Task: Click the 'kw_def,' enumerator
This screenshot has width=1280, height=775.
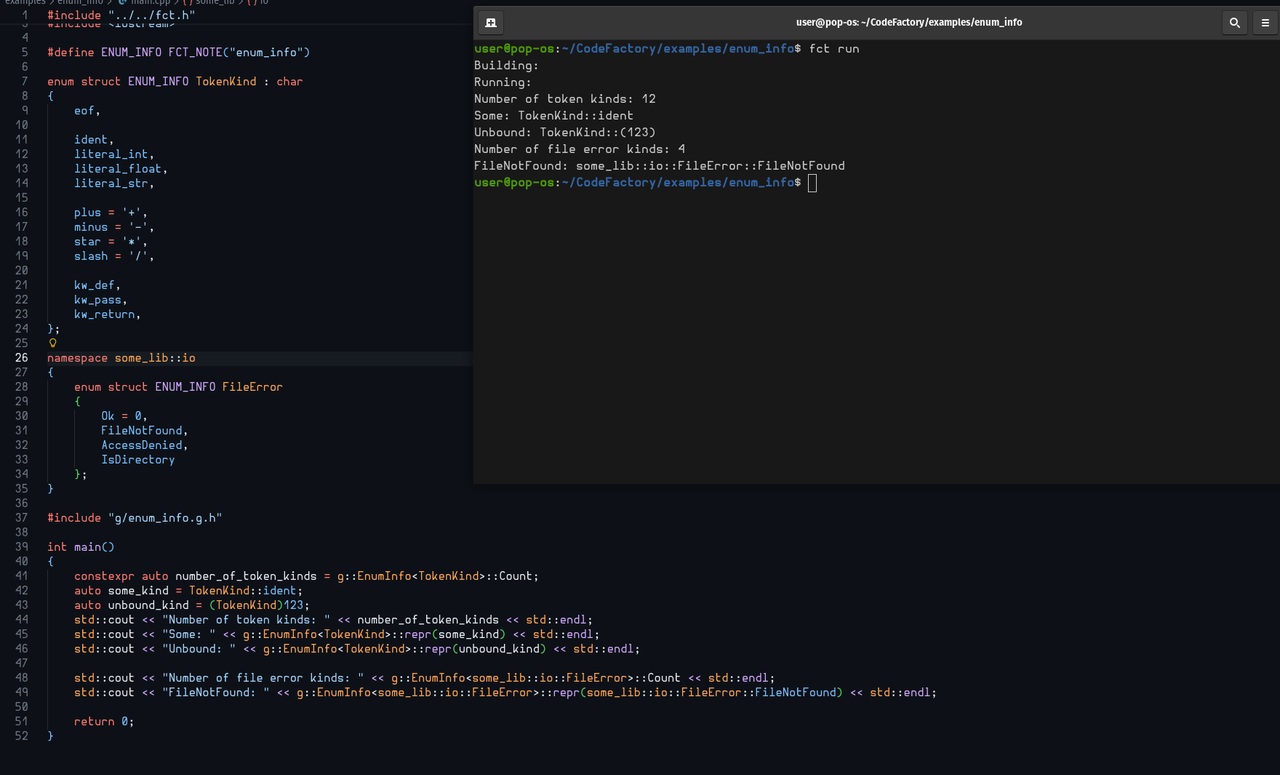Action: pos(97,285)
